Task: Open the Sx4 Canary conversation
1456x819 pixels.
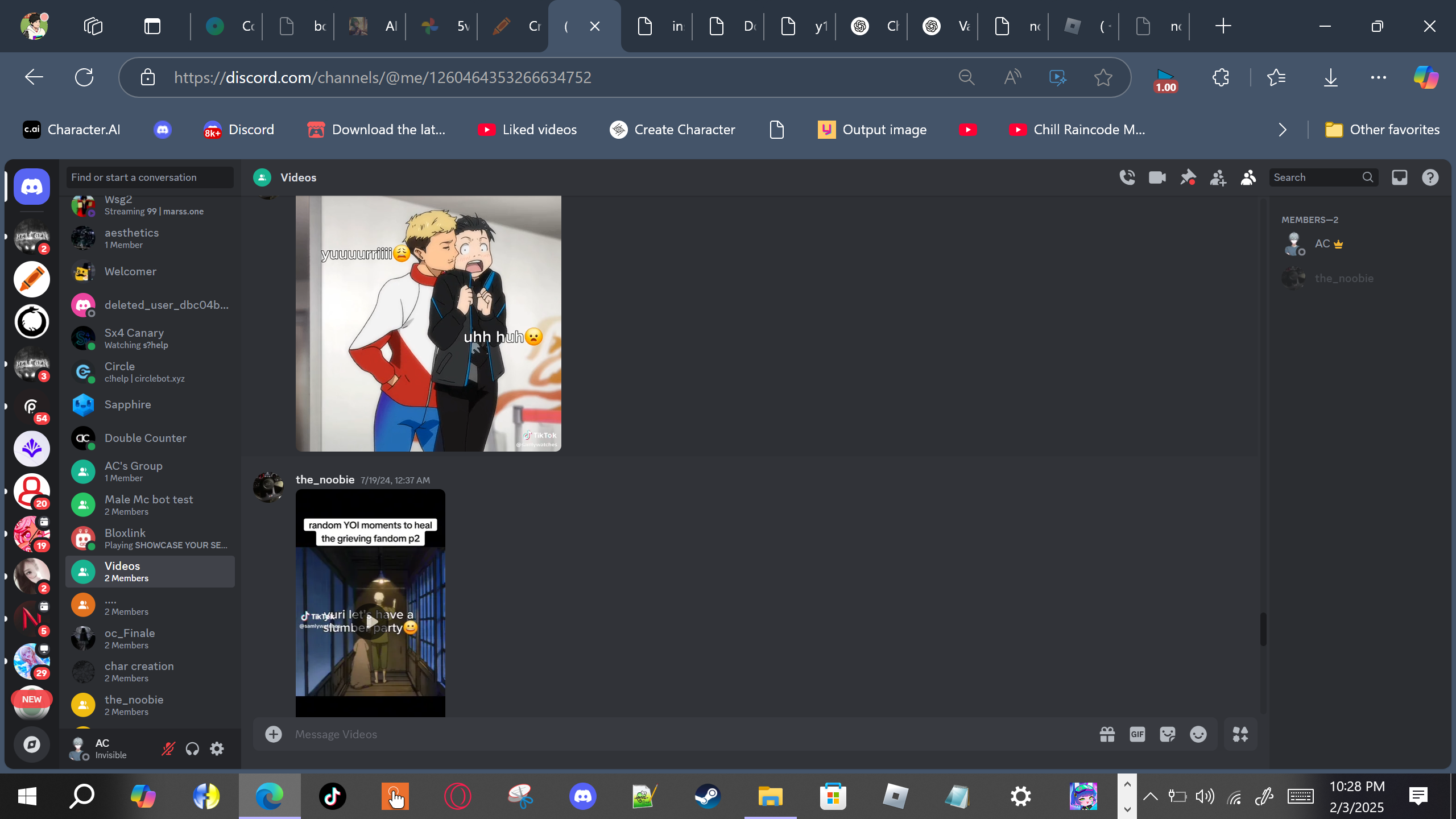Action: 150,338
